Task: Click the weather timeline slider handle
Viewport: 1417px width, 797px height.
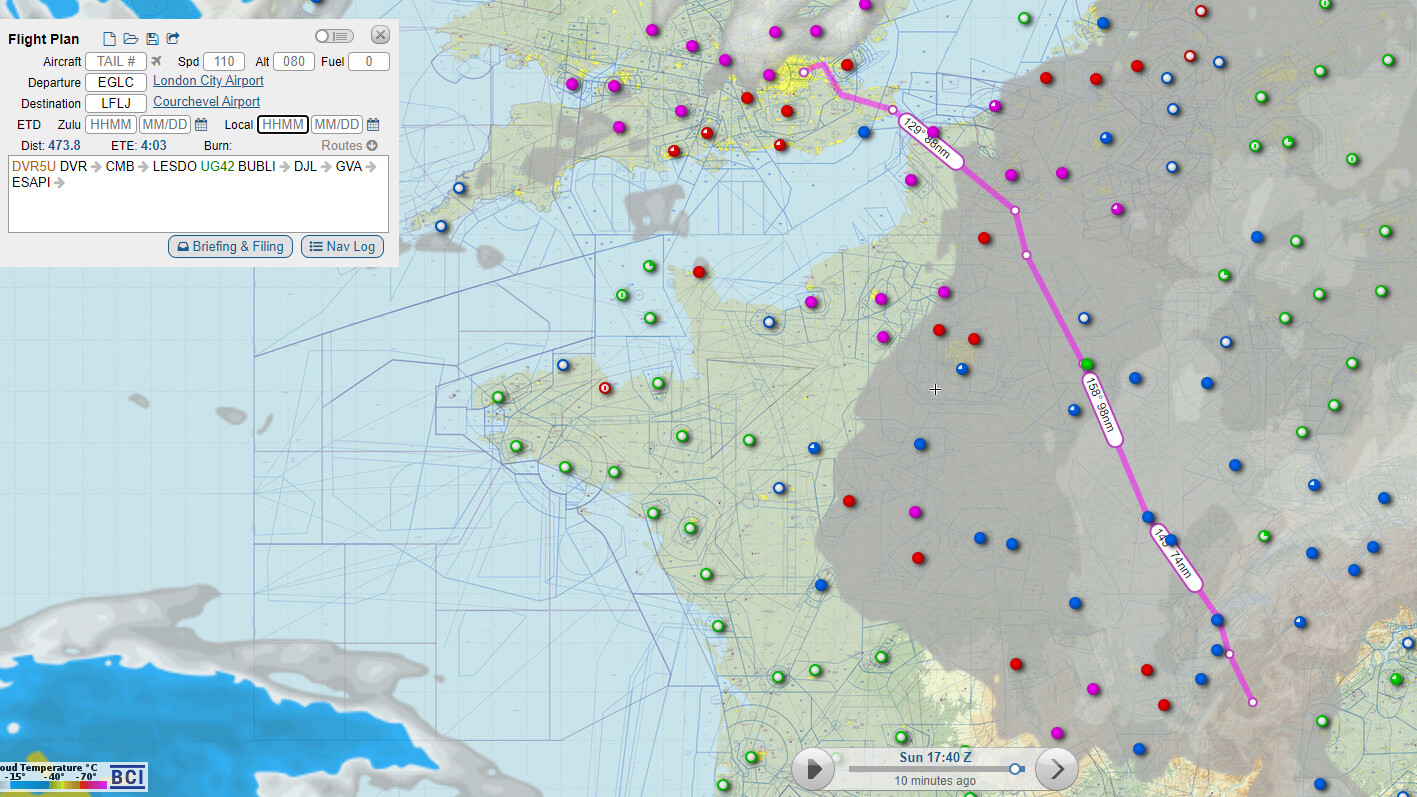Action: pyautogui.click(x=1016, y=769)
